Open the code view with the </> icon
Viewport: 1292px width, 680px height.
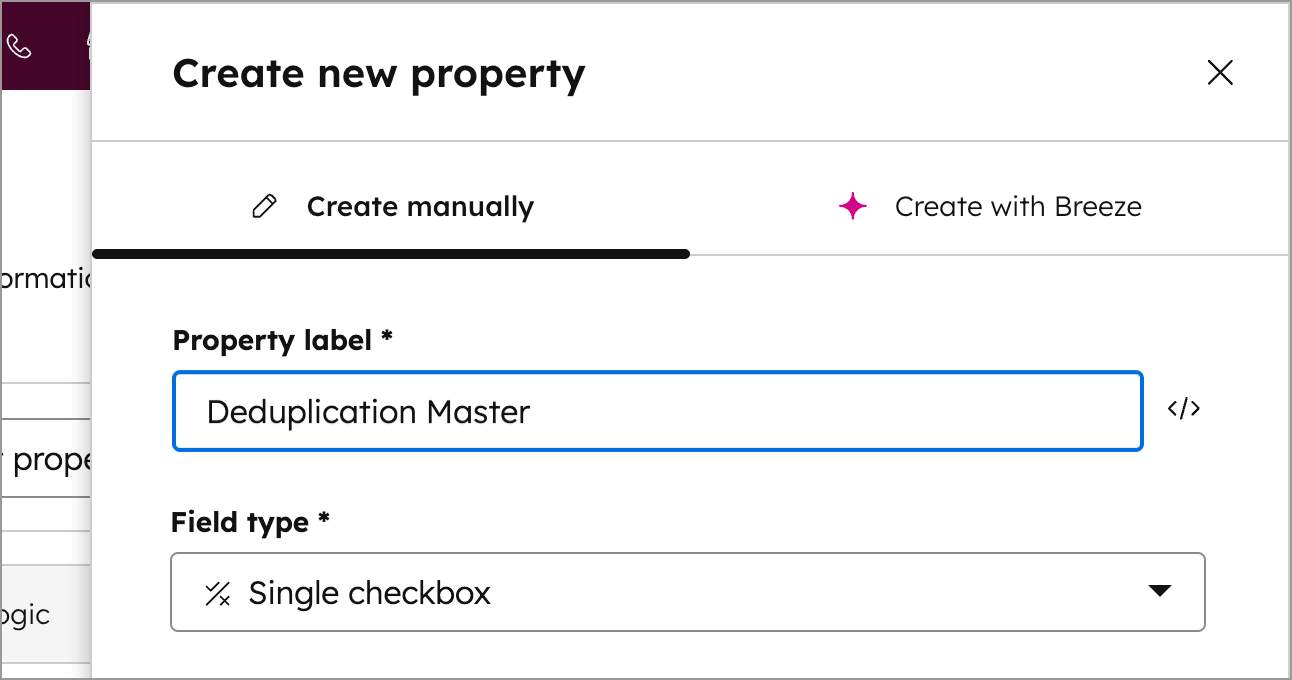click(1184, 409)
